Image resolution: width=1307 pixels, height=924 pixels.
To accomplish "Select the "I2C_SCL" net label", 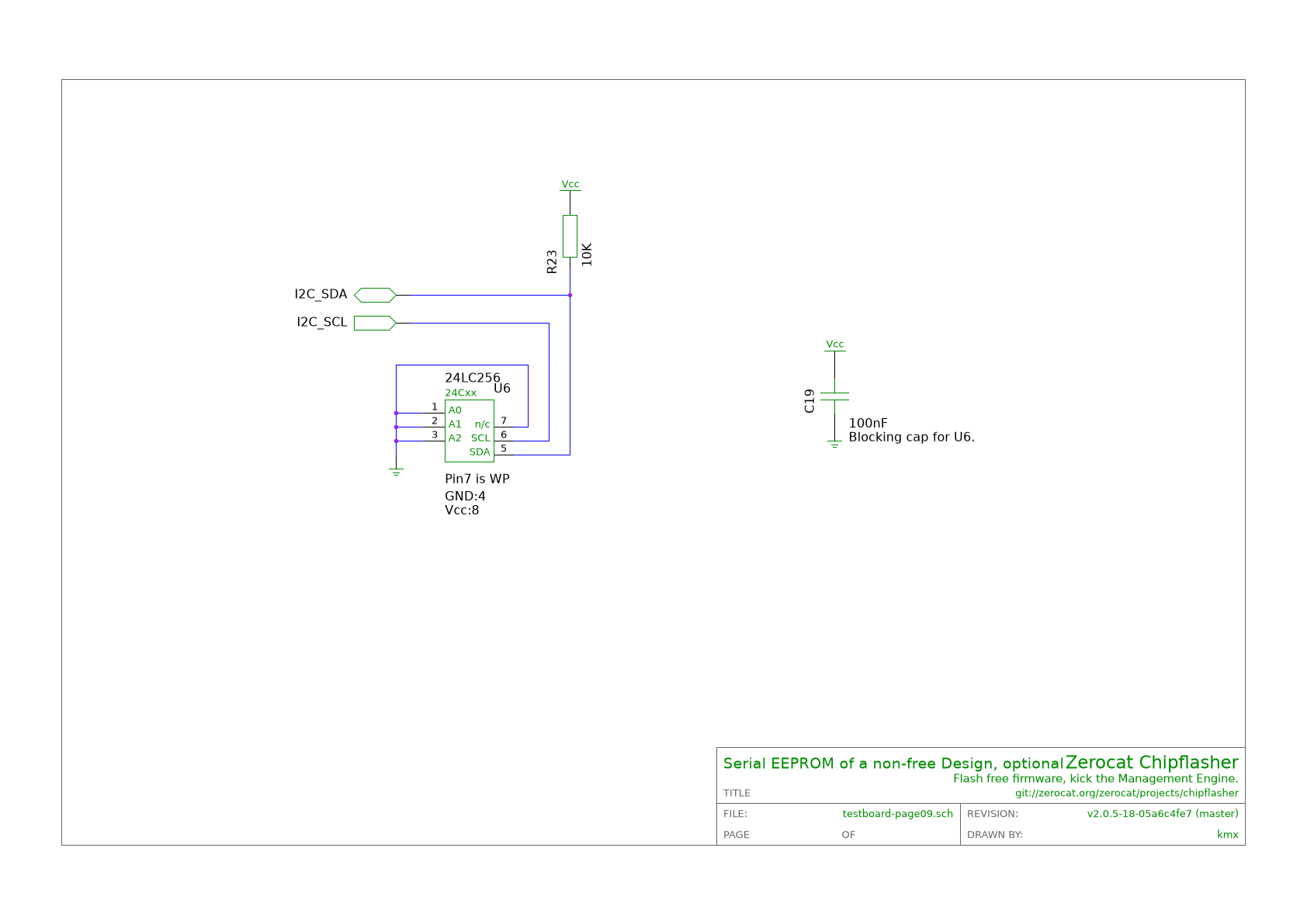I will [x=322, y=322].
